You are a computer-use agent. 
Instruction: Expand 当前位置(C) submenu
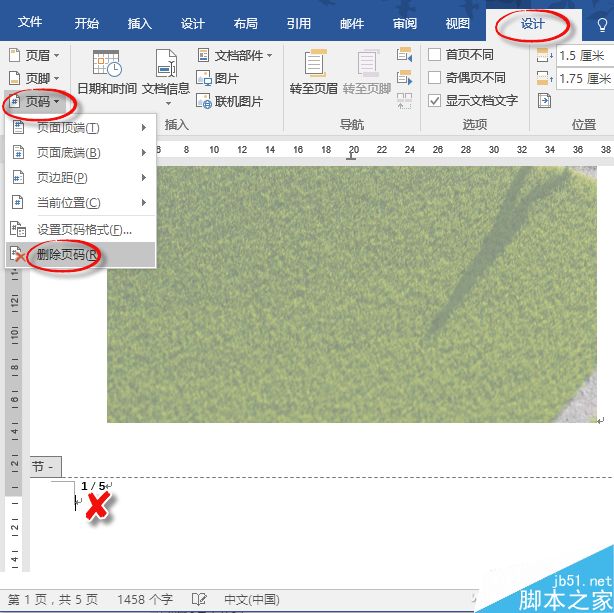click(81, 203)
